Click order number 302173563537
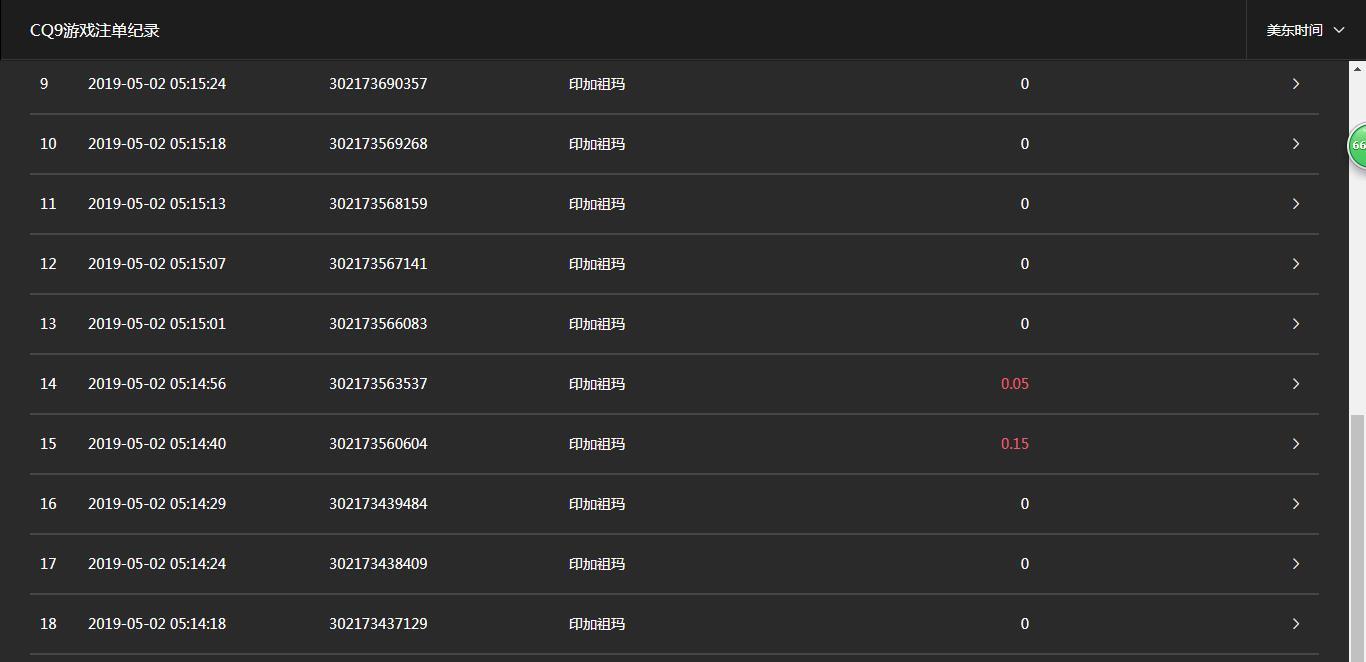Screen dimensions: 1366x662 (x=378, y=384)
